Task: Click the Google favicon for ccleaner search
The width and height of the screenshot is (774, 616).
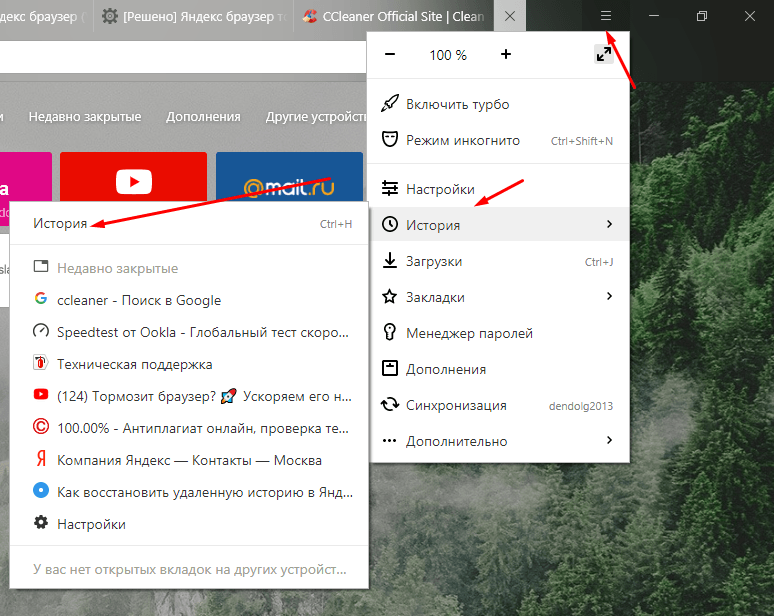Action: tap(41, 298)
